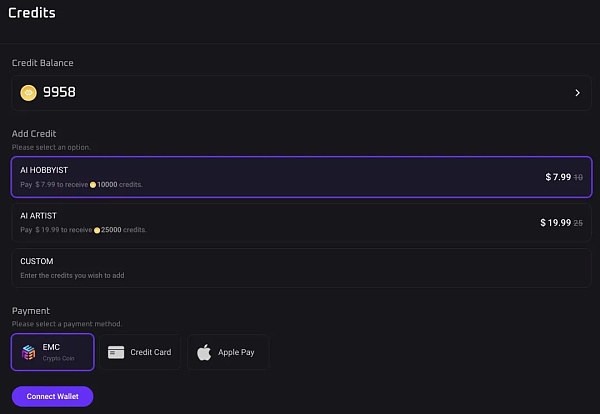Click the Credits page heading
The image size is (600, 414).
point(32,14)
